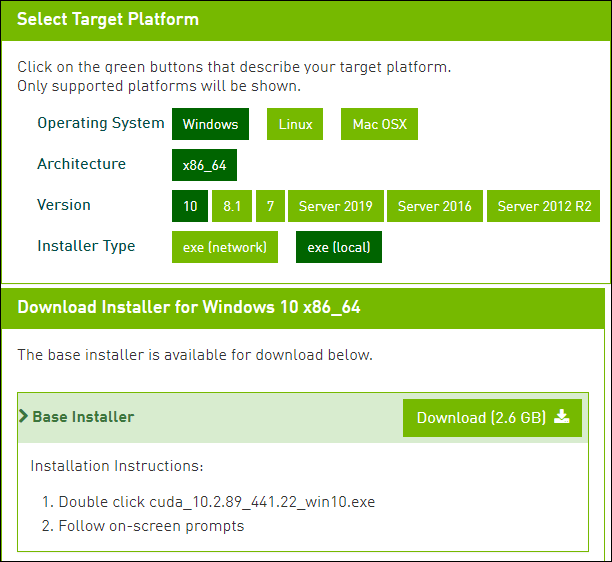Choose exe (local) installer type
The width and height of the screenshot is (612, 562).
click(338, 247)
